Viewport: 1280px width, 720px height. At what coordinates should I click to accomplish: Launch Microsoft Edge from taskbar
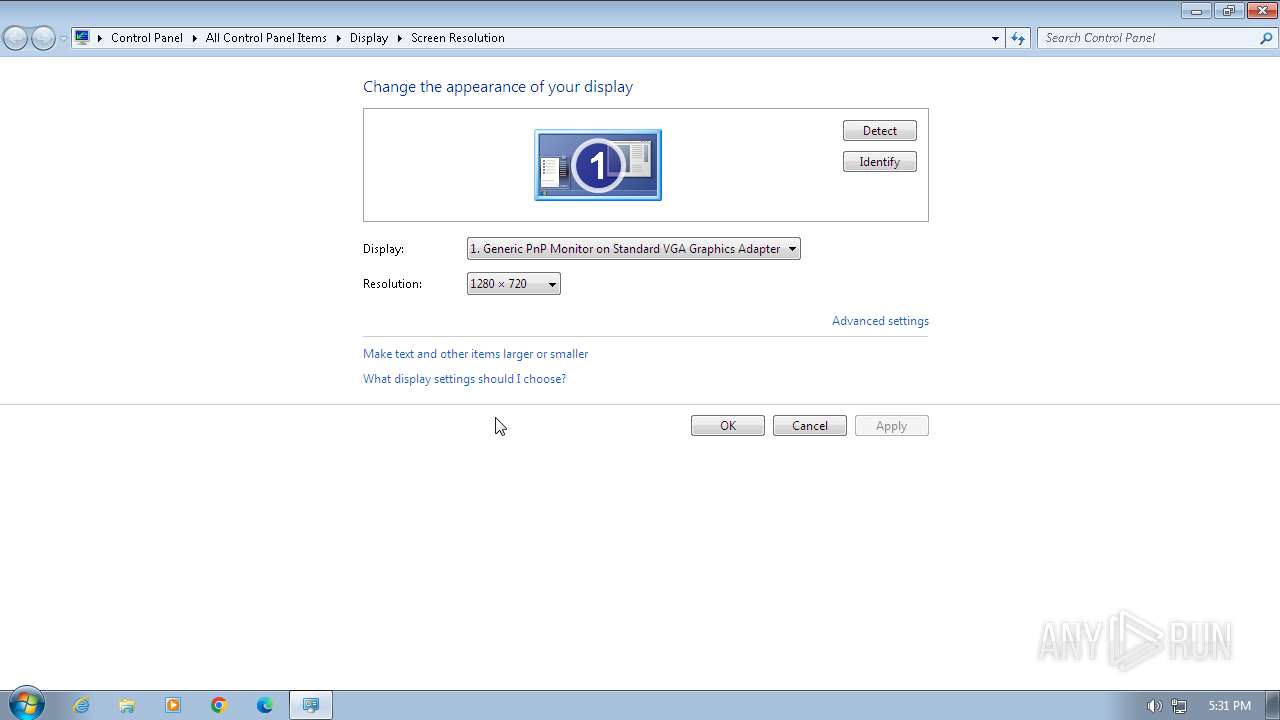point(265,705)
